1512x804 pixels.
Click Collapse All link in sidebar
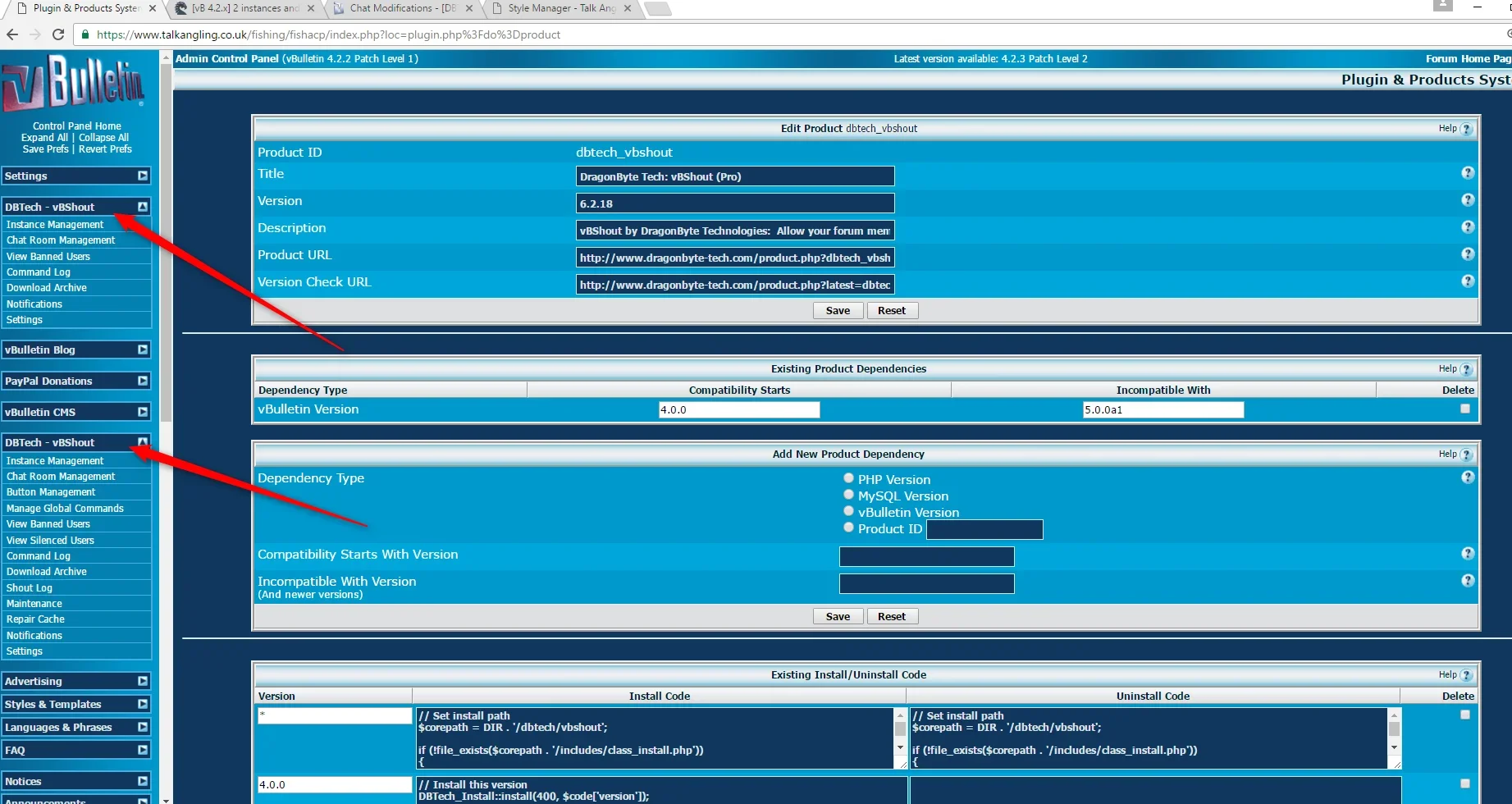(x=103, y=138)
